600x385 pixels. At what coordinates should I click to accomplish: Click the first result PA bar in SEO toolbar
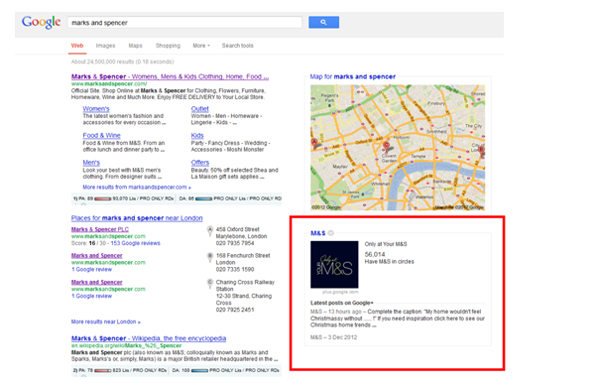pos(102,199)
